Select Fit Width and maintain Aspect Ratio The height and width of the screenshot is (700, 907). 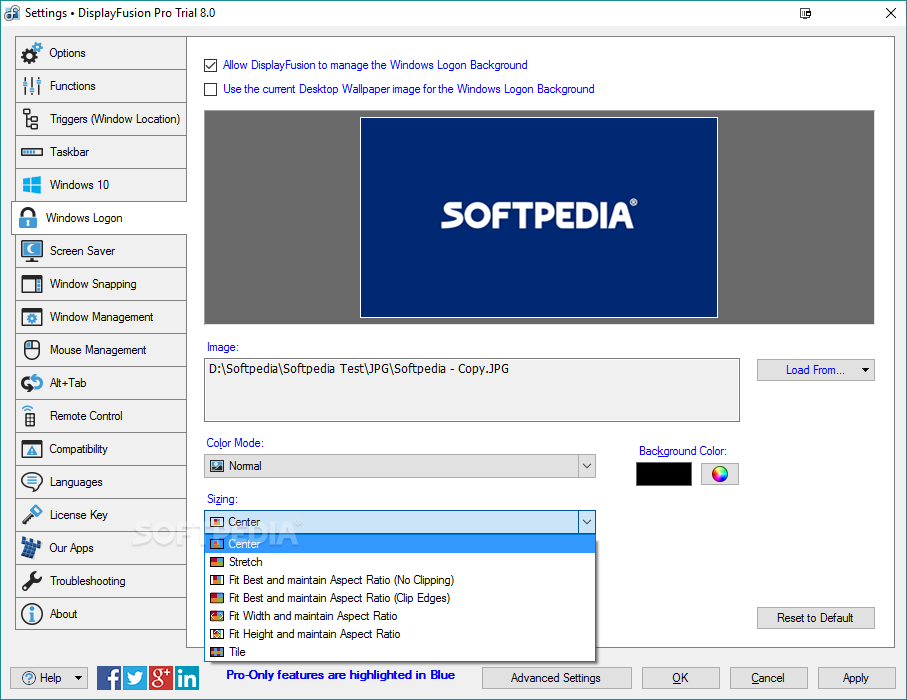tap(400, 616)
